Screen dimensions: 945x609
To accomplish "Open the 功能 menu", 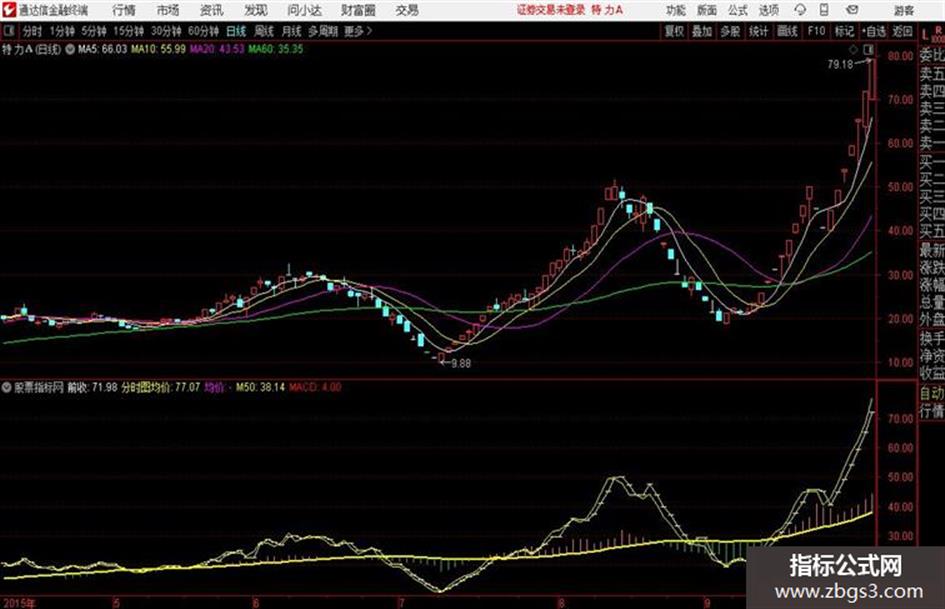I will click(x=676, y=10).
